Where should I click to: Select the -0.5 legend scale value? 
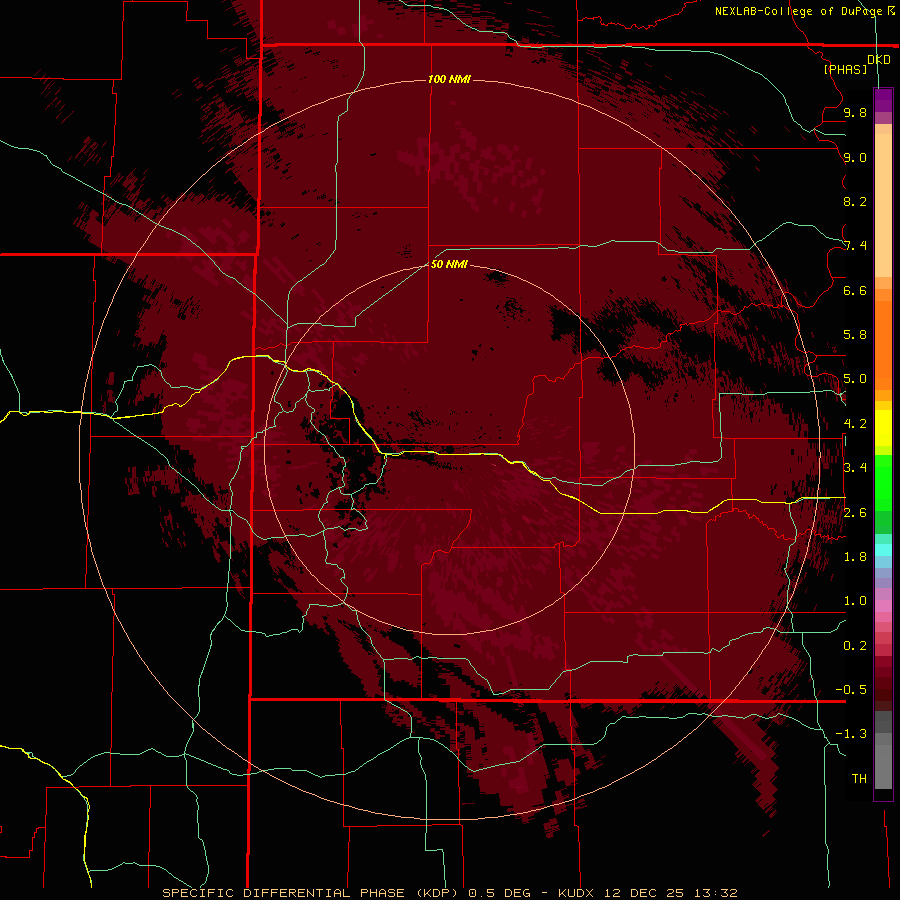tap(851, 690)
